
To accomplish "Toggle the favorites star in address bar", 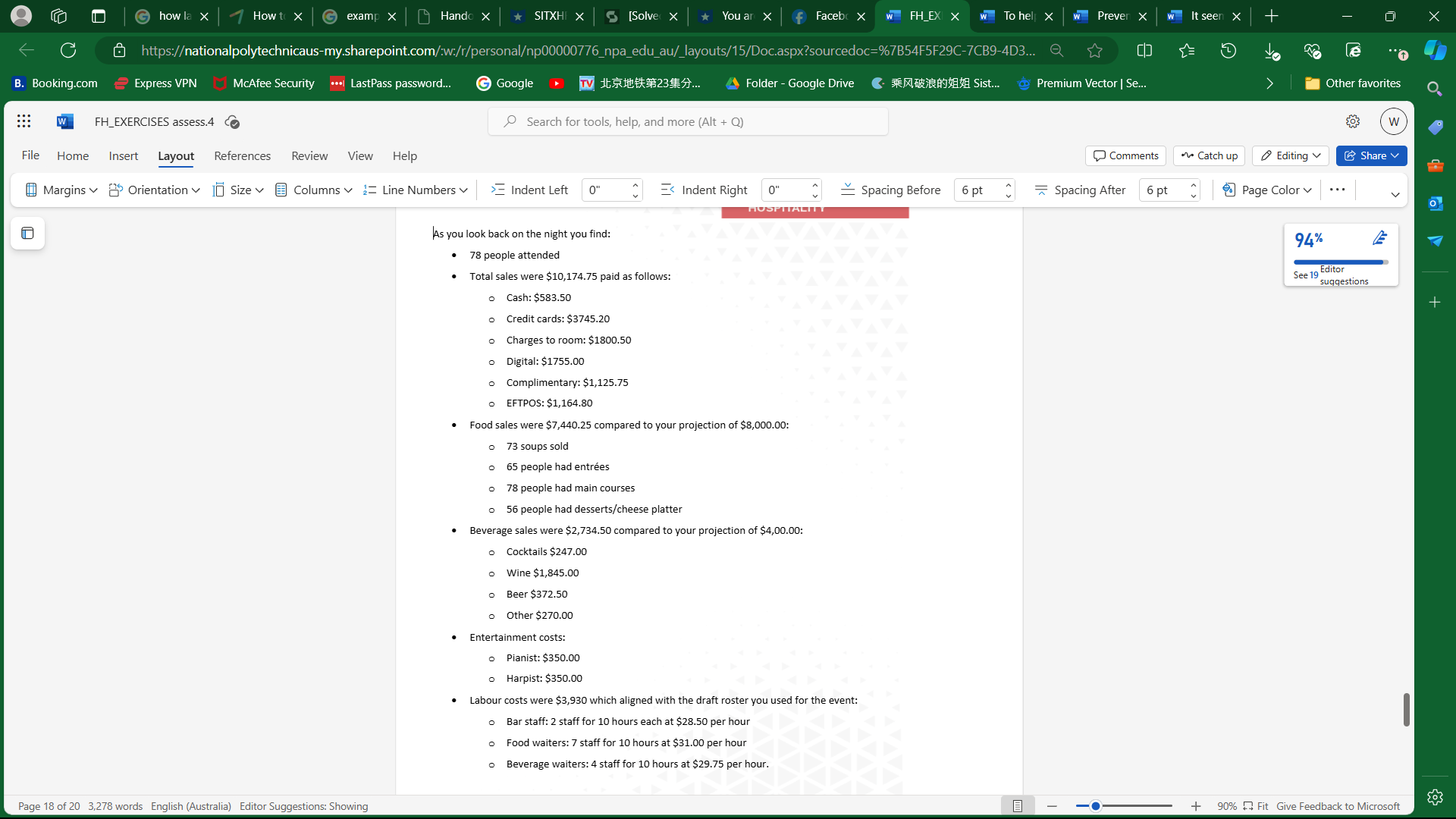I will pos(1095,50).
